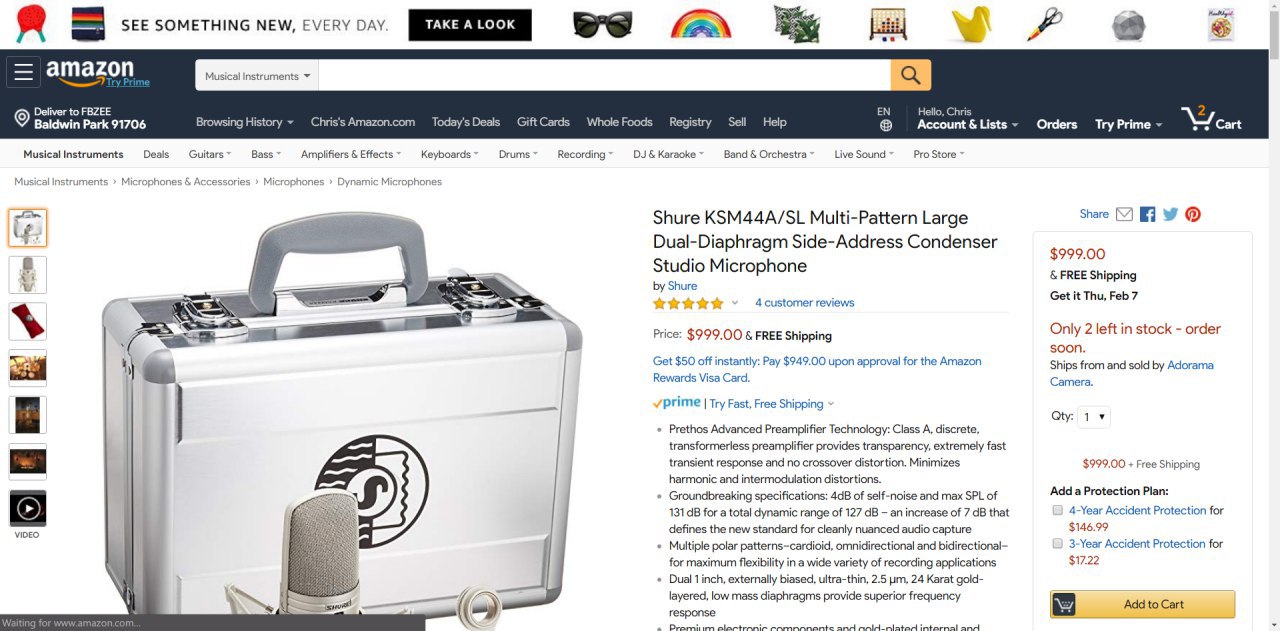Open the Musical Instruments search category dropdown

pyautogui.click(x=257, y=76)
